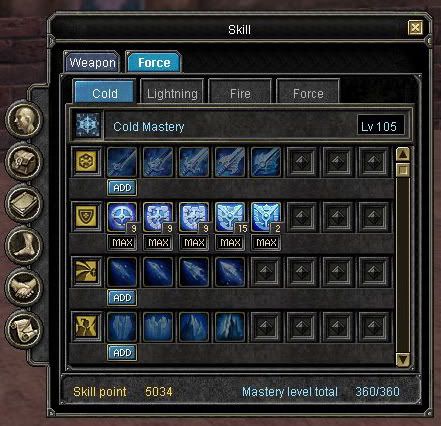Select the level 15 shield skill icon
The height and width of the screenshot is (426, 441).
230,217
